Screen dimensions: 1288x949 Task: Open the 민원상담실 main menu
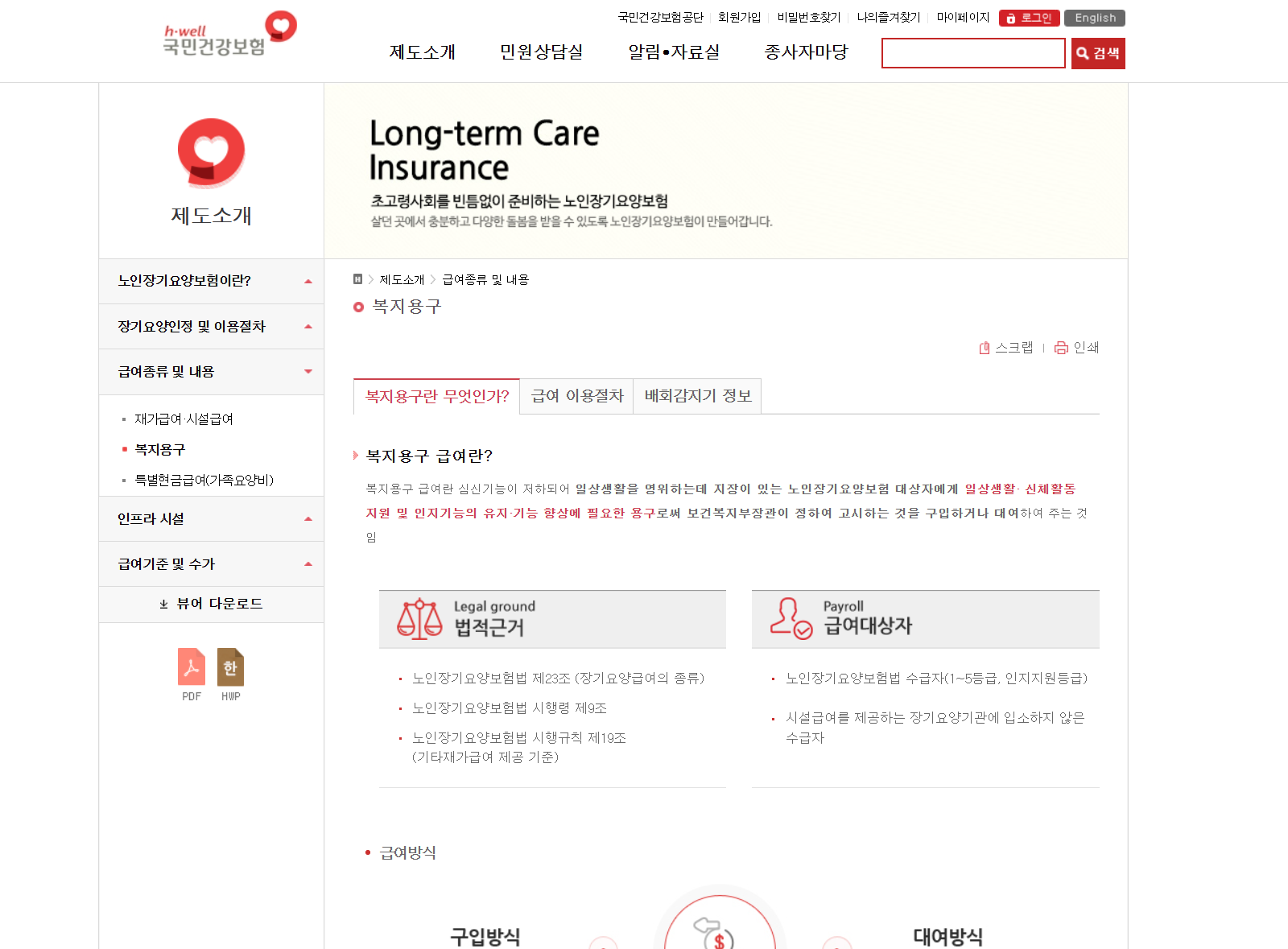[x=541, y=52]
